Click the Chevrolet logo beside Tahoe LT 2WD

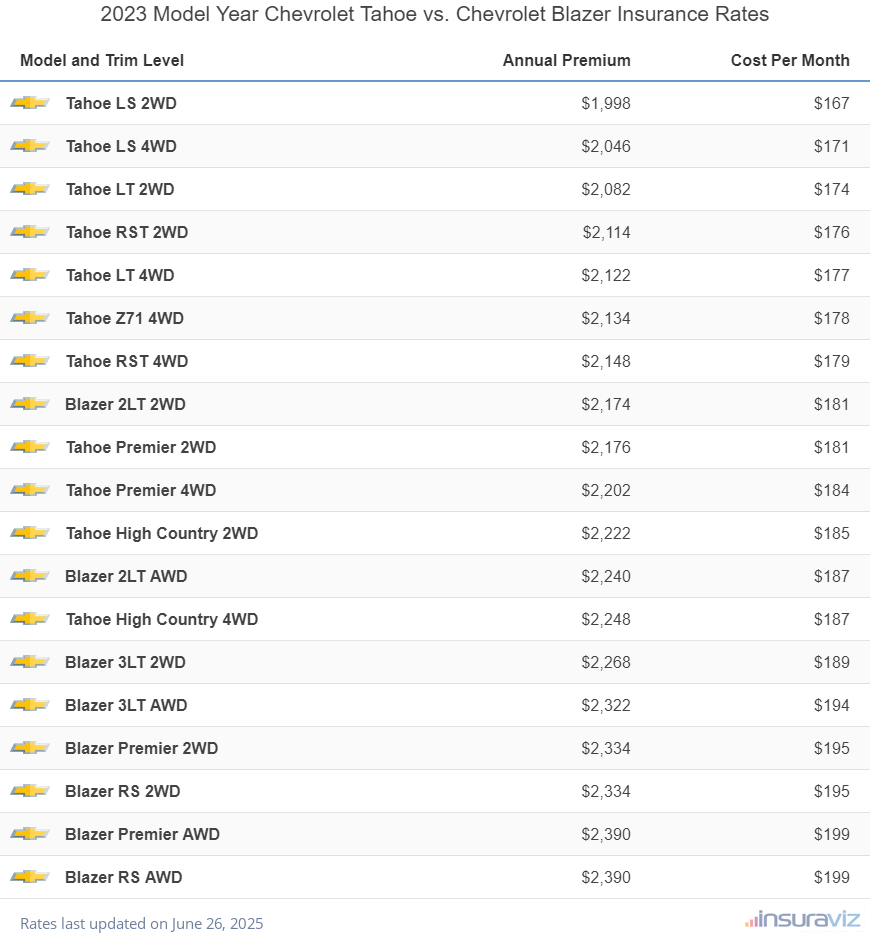click(x=29, y=189)
